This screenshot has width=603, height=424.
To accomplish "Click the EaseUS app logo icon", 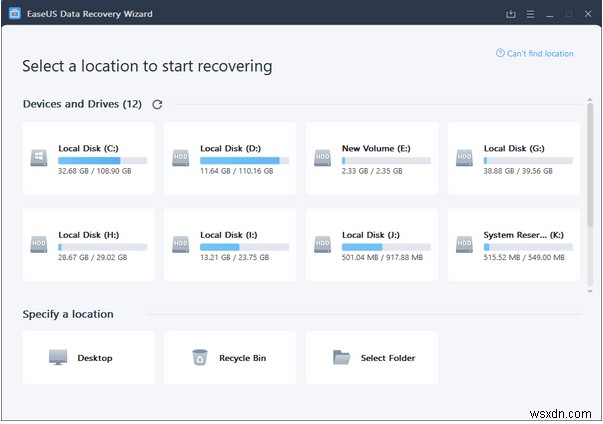I will pyautogui.click(x=15, y=13).
